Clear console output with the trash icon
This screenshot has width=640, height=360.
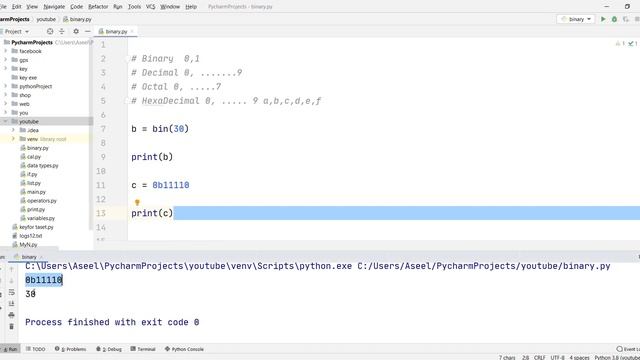tap(11, 327)
